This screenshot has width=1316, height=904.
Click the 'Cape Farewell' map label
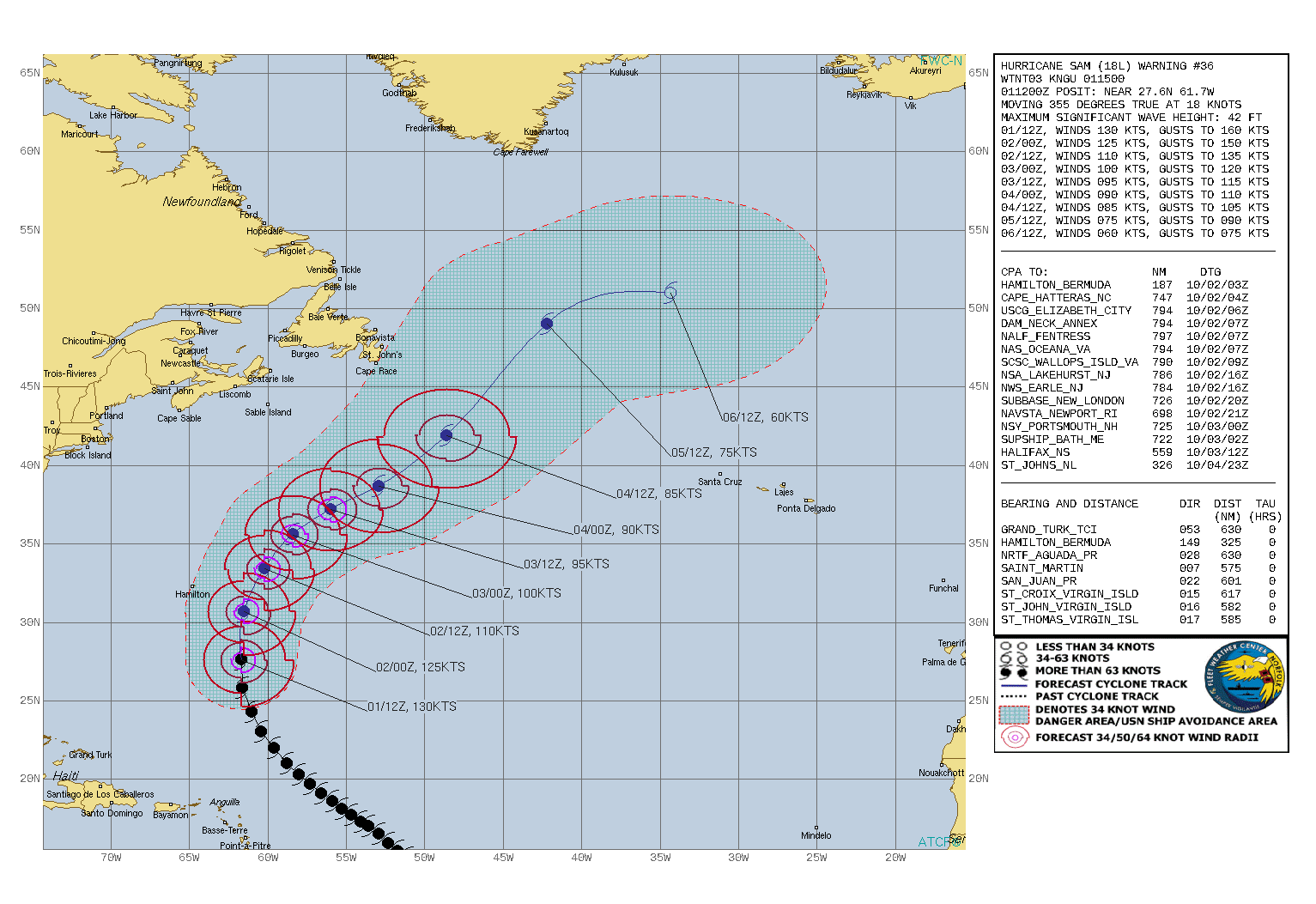521,152
